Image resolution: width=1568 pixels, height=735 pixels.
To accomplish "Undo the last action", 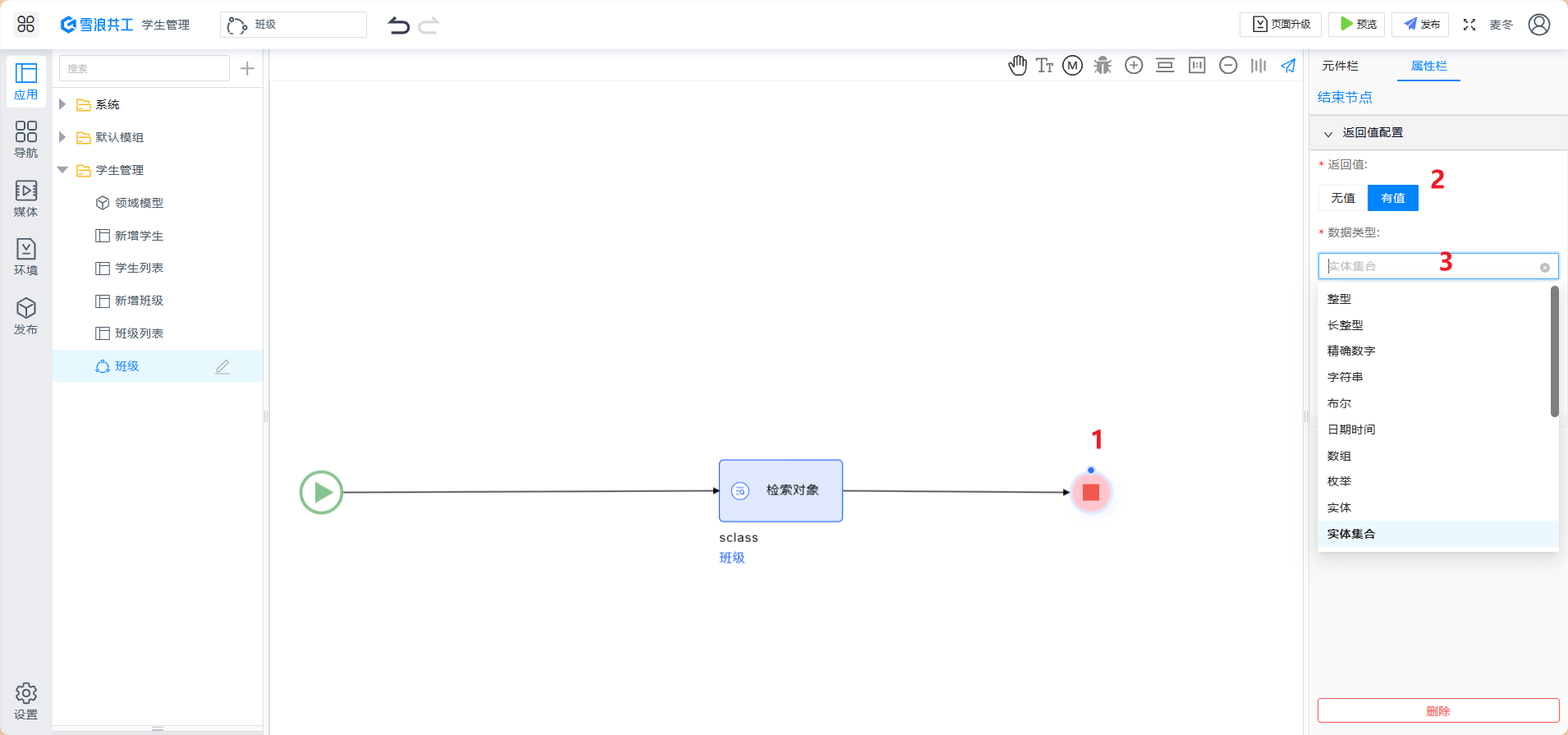I will (399, 25).
